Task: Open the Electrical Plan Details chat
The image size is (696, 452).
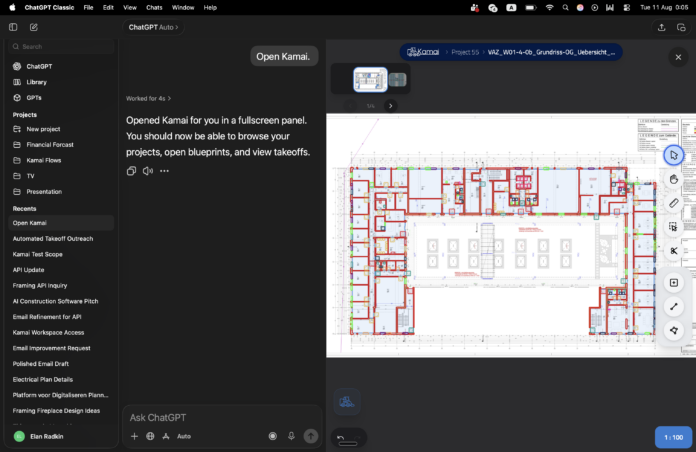Action: pyautogui.click(x=61, y=380)
